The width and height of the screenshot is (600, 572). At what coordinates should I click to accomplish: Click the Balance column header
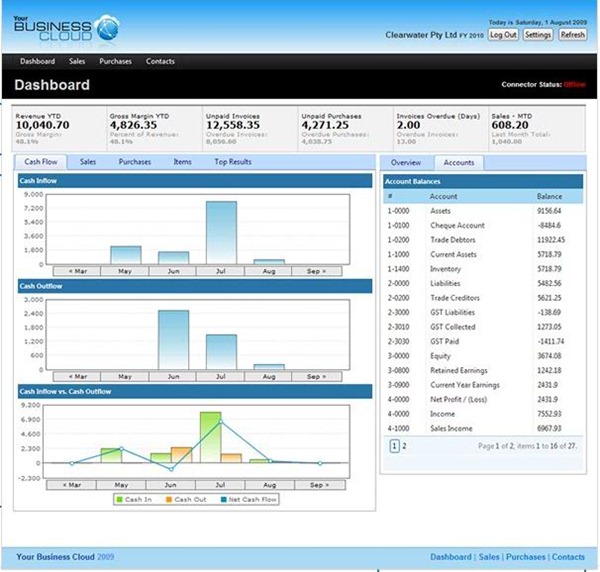(549, 196)
